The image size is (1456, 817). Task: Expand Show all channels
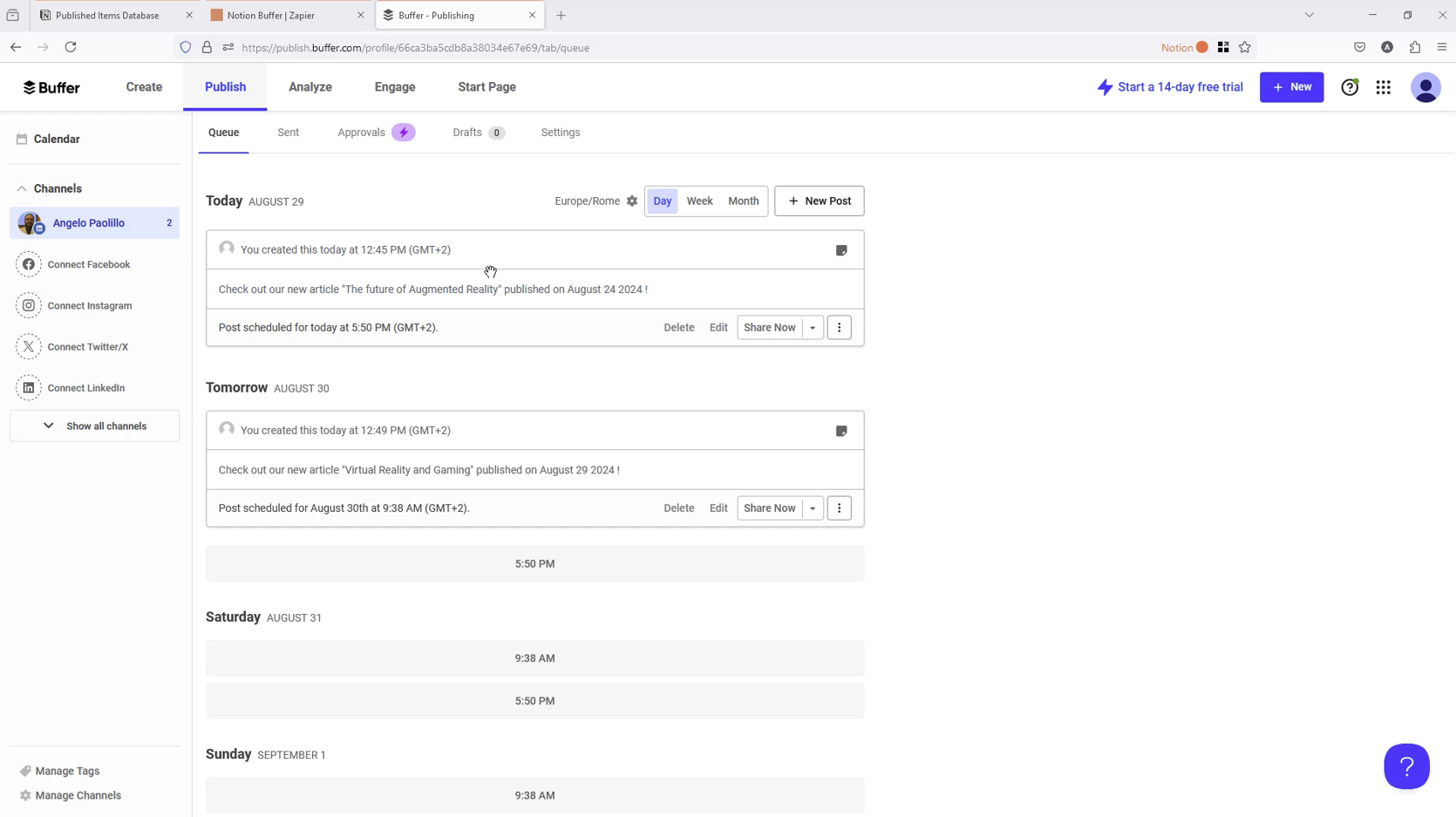(x=94, y=426)
